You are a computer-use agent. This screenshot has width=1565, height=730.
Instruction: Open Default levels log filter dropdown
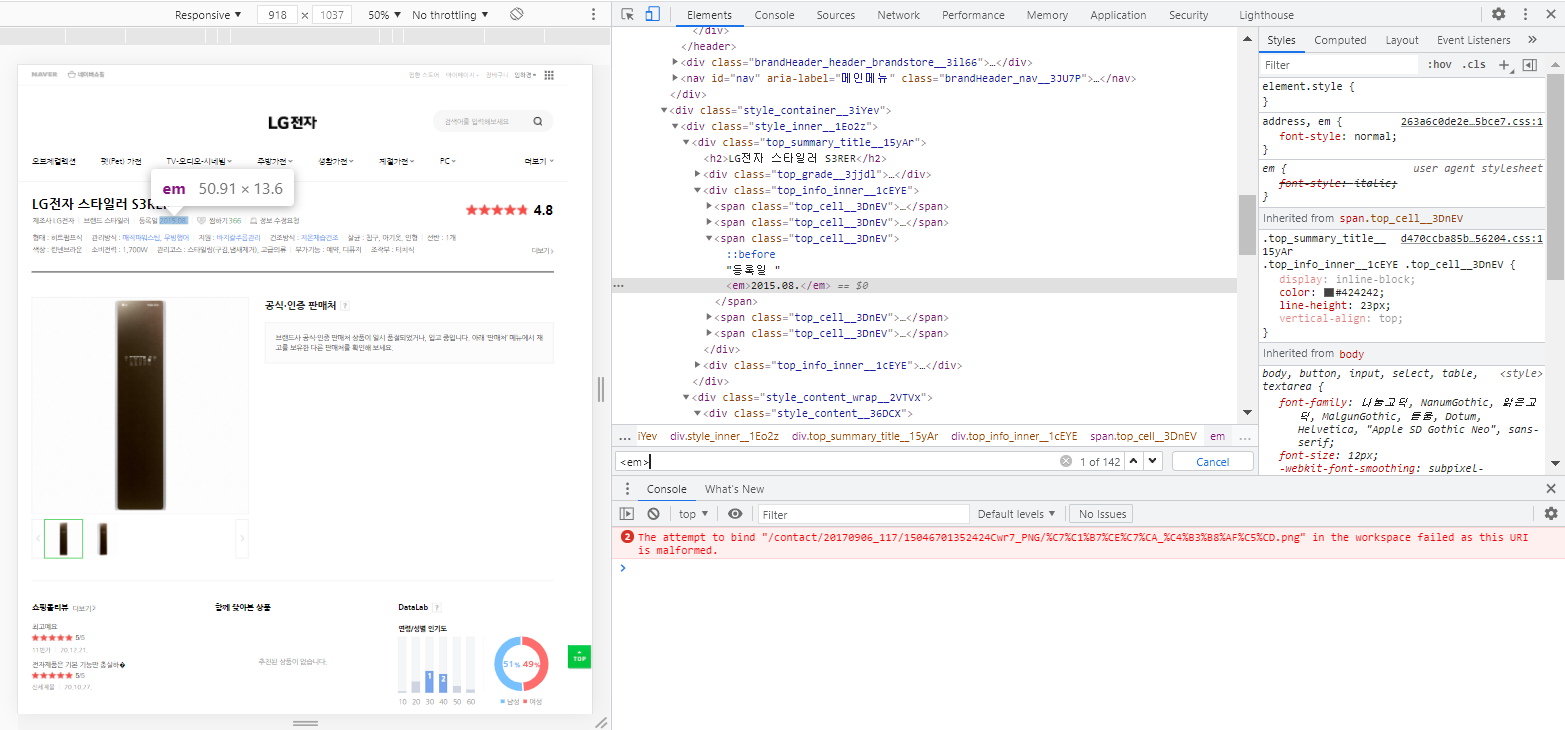[1016, 514]
